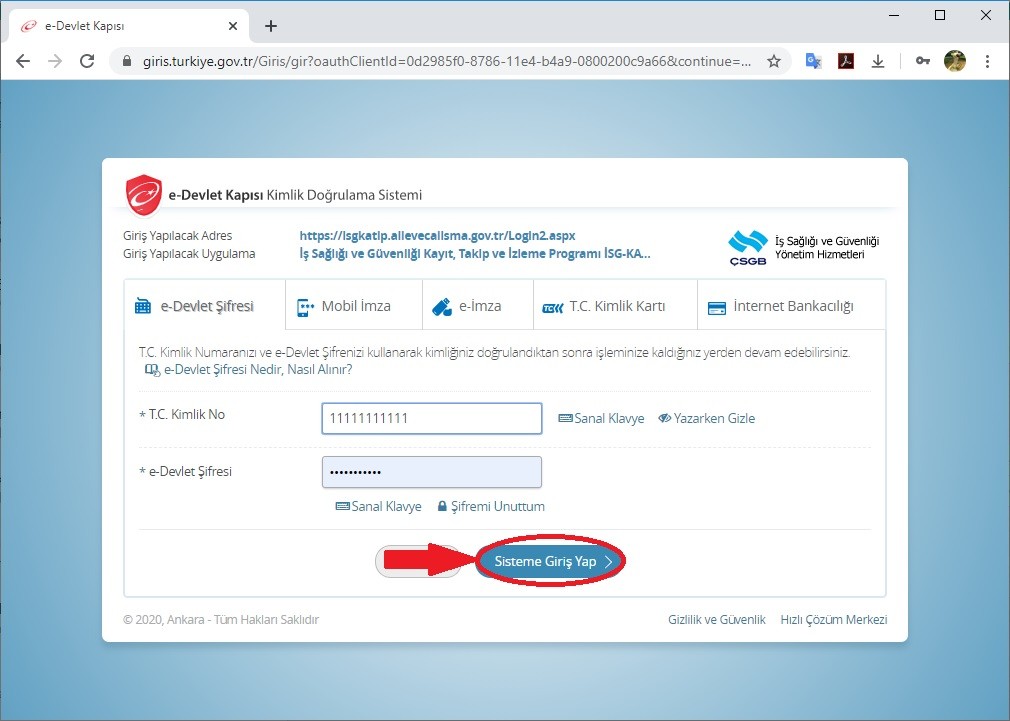
Task: Go back using the browser back arrow
Action: (23, 61)
